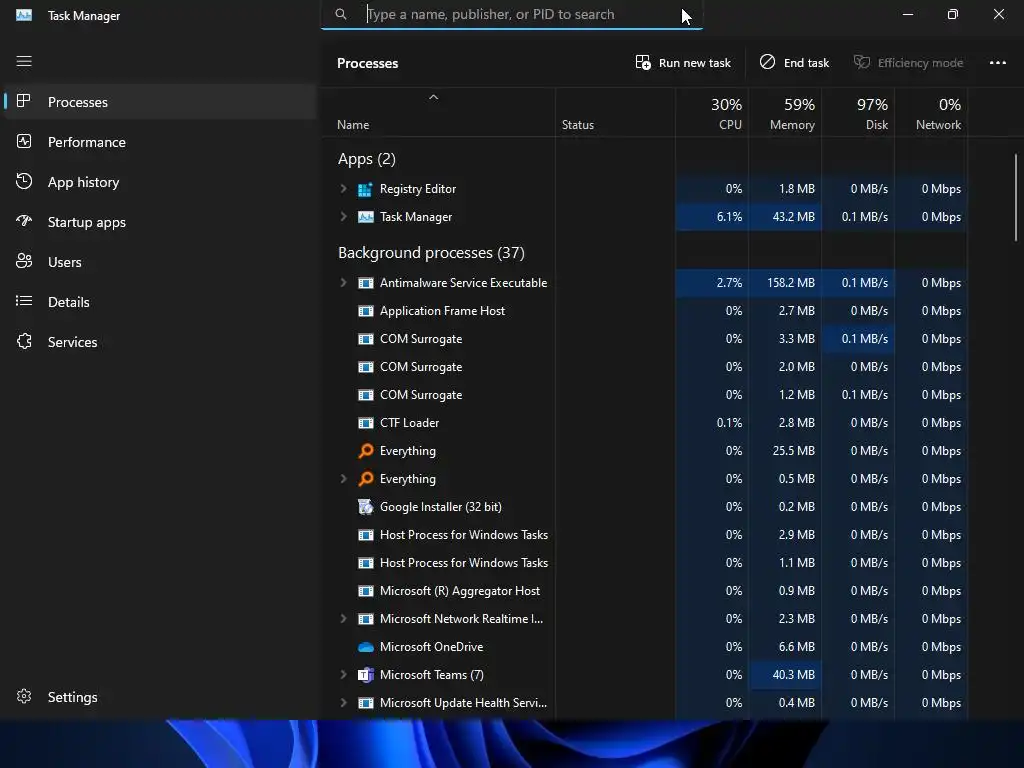Expand Microsoft Network Realtime entry
The width and height of the screenshot is (1024, 768).
tap(344, 618)
